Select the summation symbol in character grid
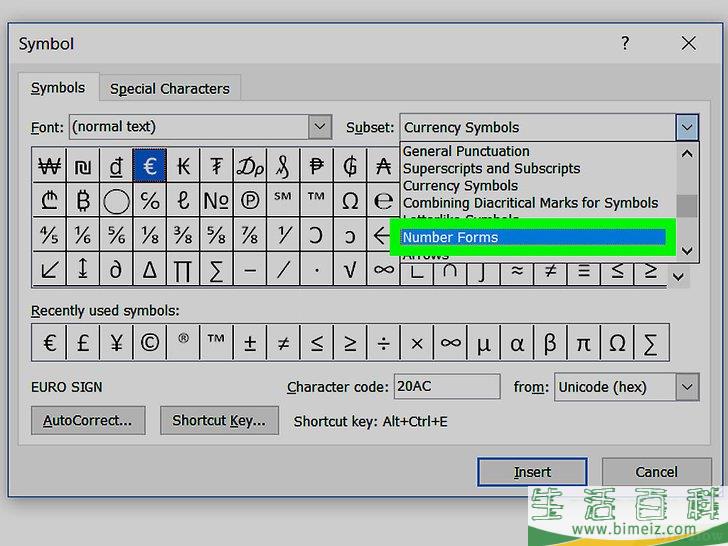Viewport: 728px width, 546px height. [x=216, y=270]
